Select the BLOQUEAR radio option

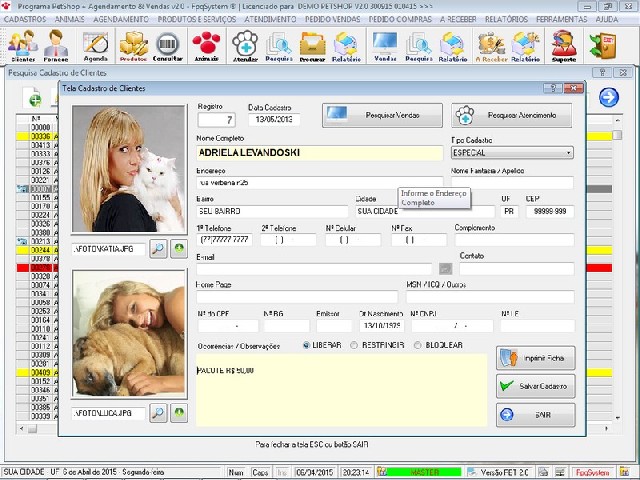pos(417,345)
